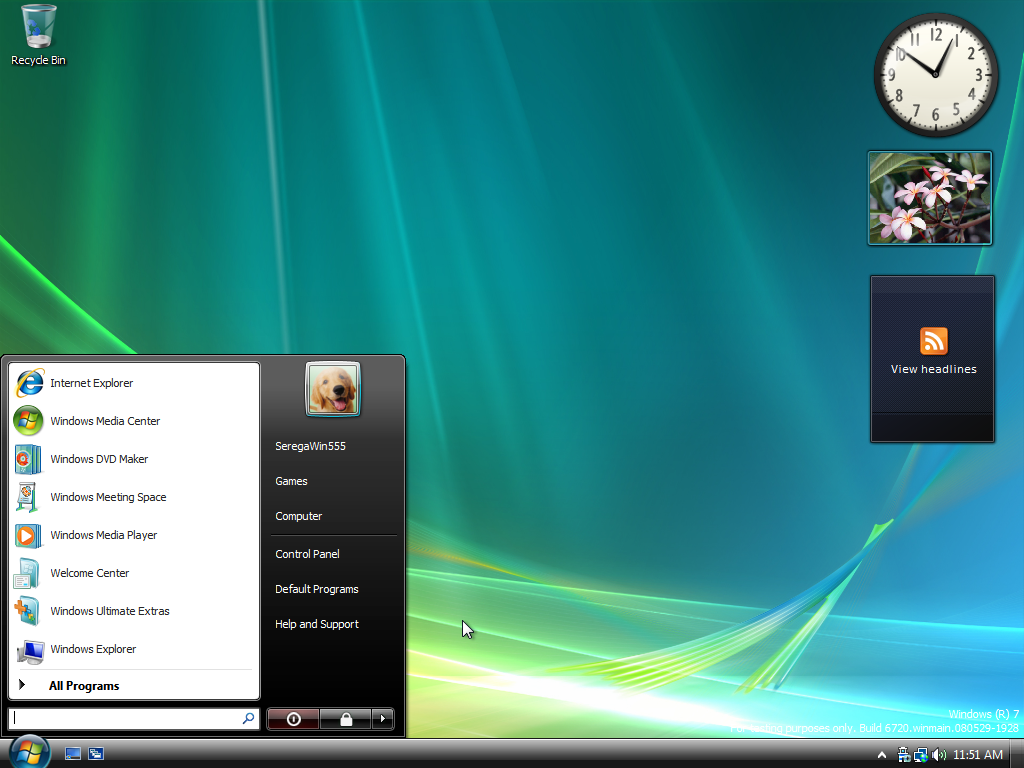Open Control Panel
The width and height of the screenshot is (1024, 768).
307,554
